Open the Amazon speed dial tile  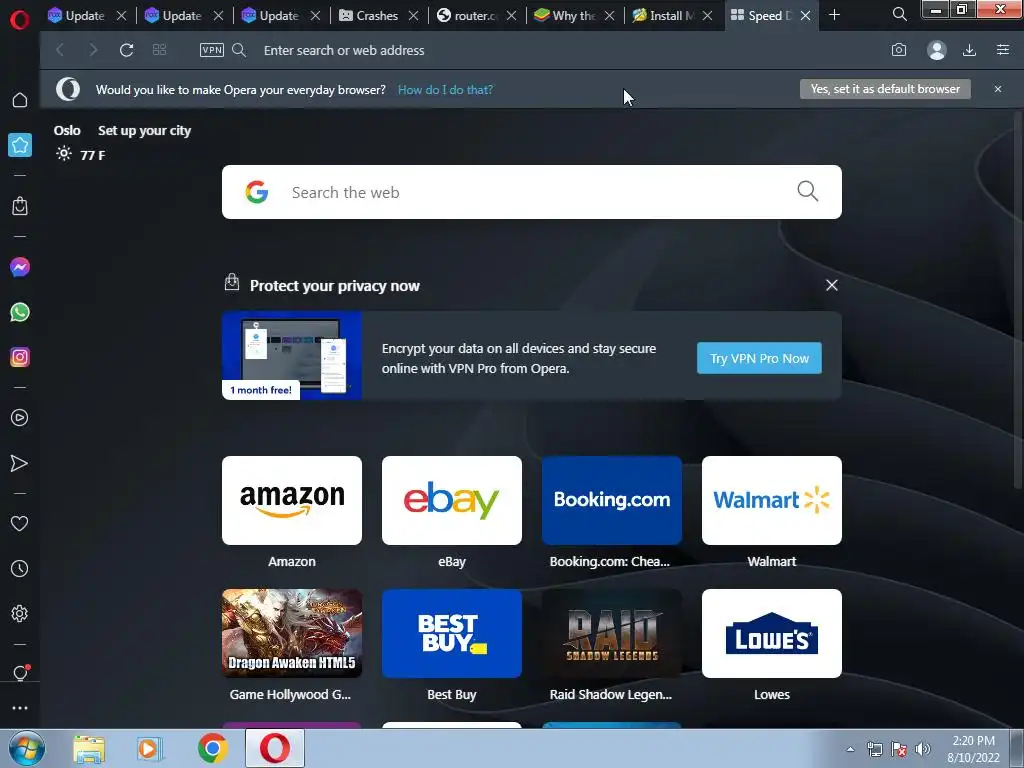292,500
